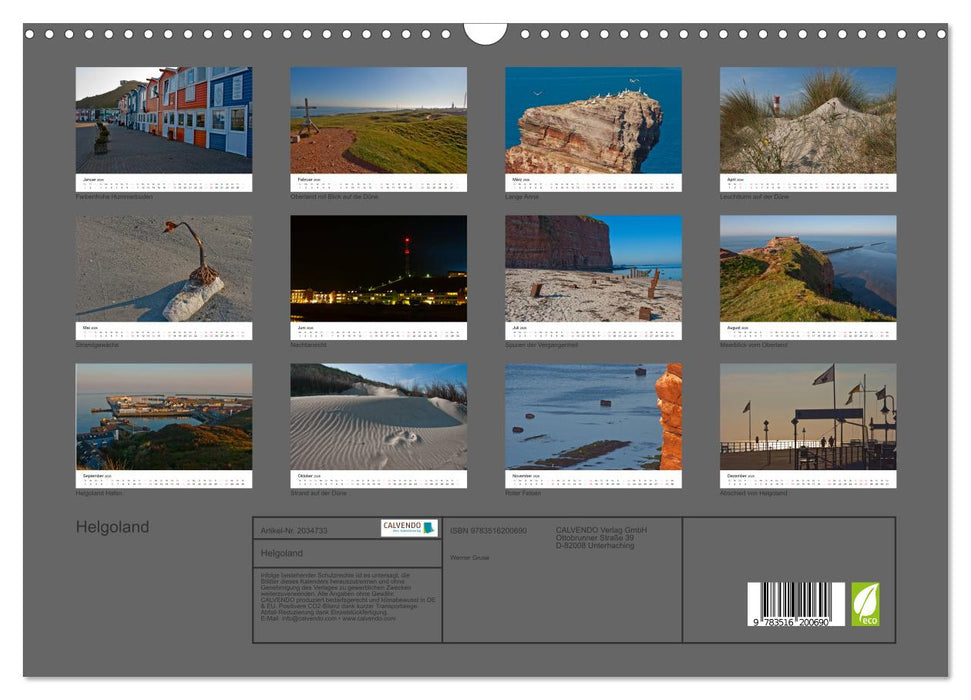Click the large Helgoland title text

(112, 527)
